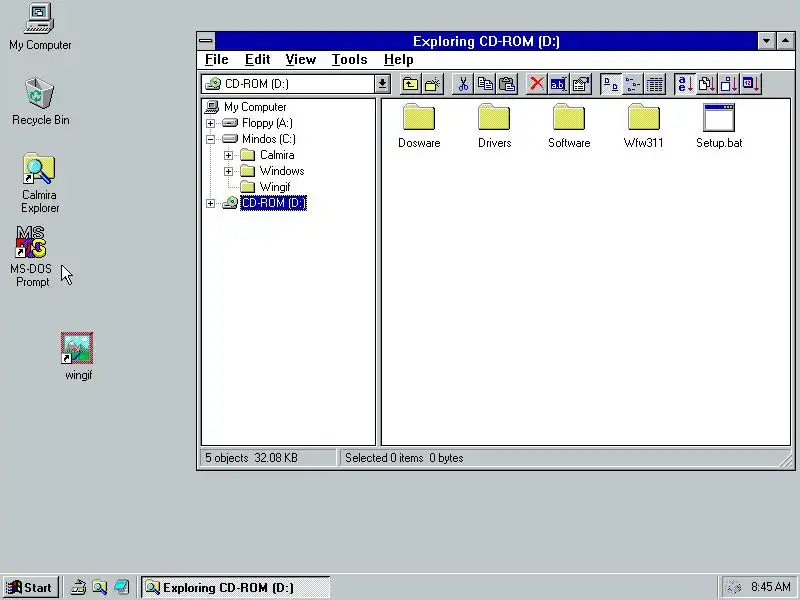Maximize the Exploring CD-ROM window
Screen dimensions: 800x600
[x=785, y=41]
